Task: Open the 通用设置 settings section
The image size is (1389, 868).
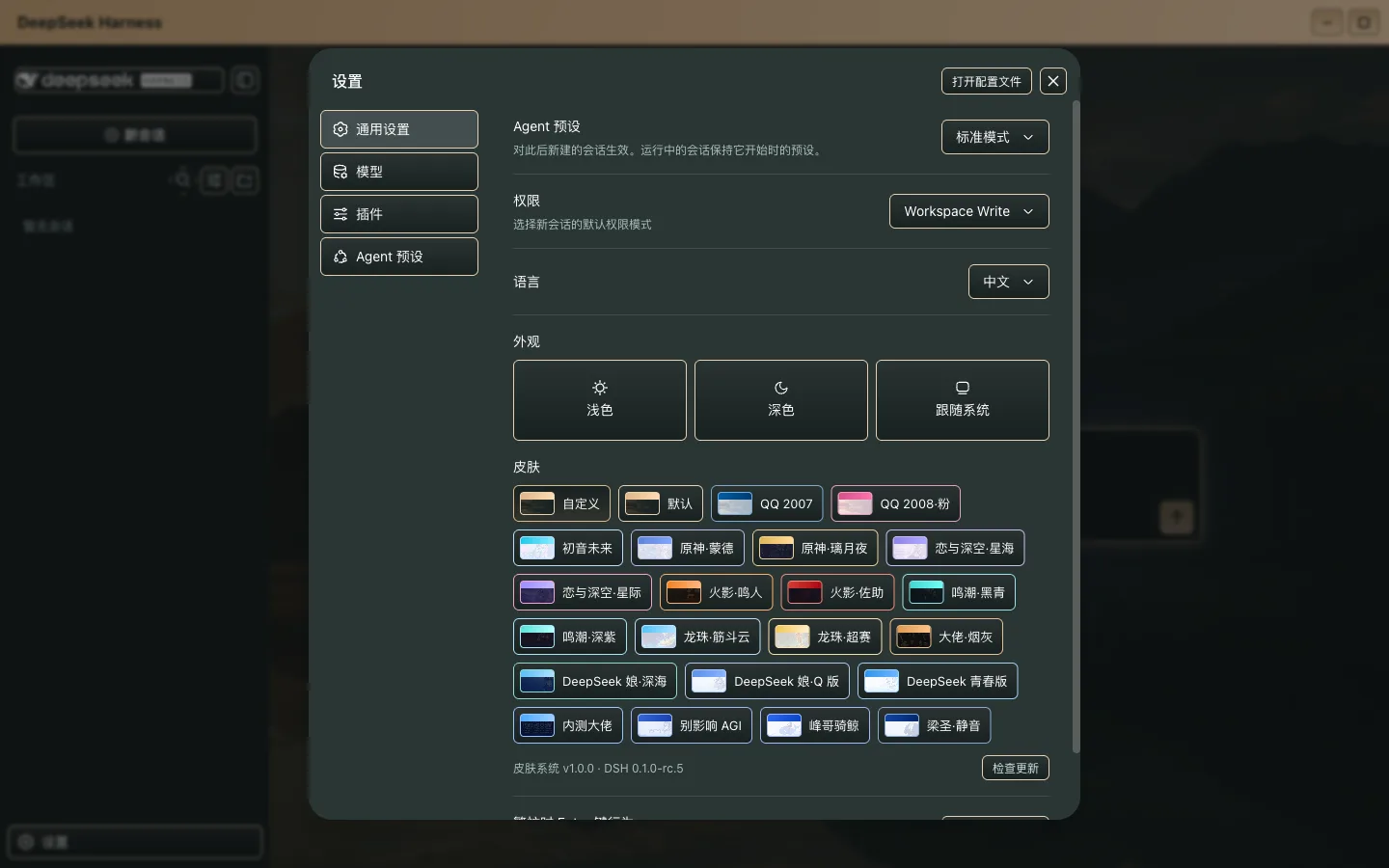Action: tap(399, 129)
